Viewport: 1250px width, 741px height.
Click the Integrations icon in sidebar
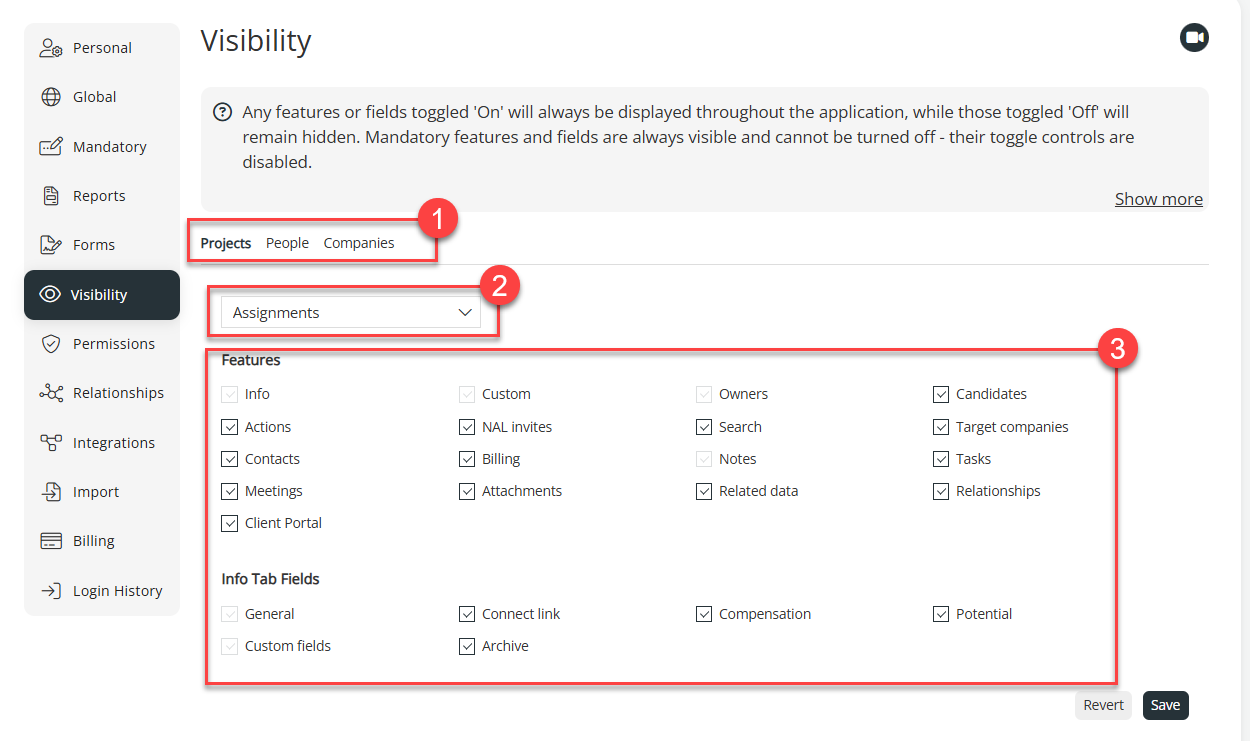pos(51,443)
